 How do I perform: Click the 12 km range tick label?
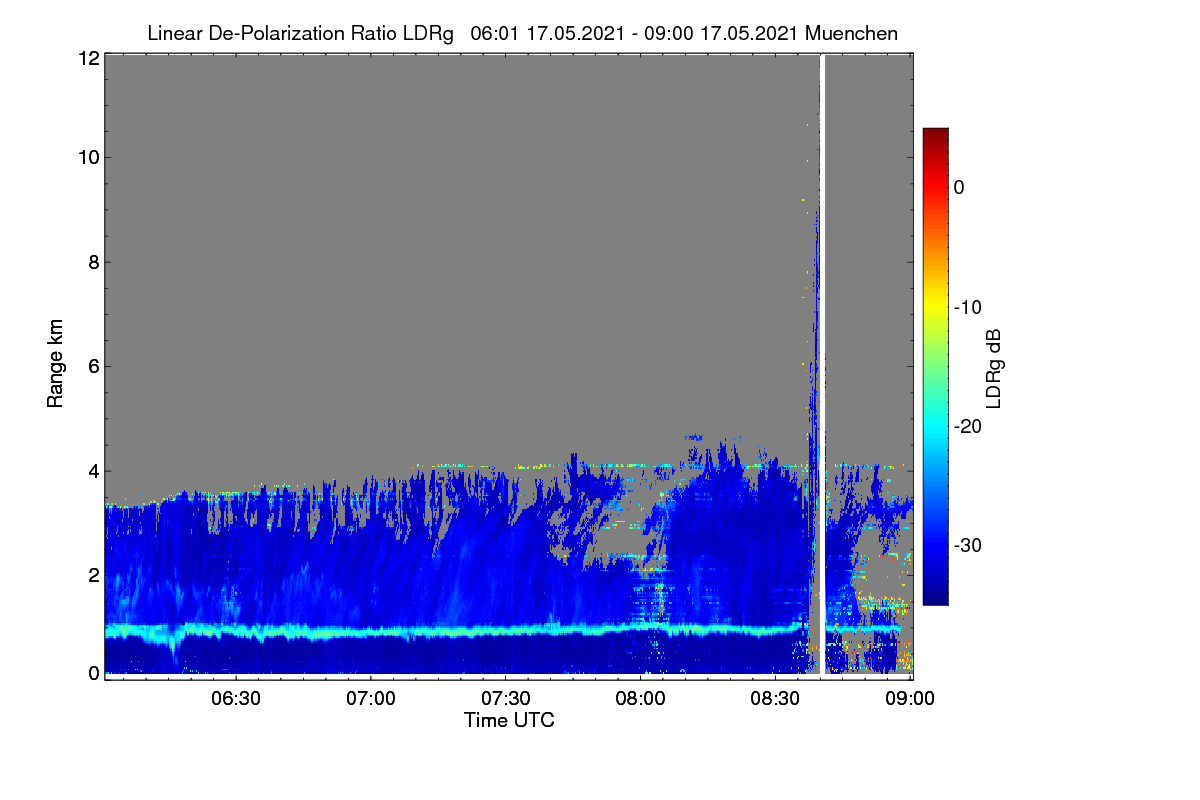(x=88, y=59)
